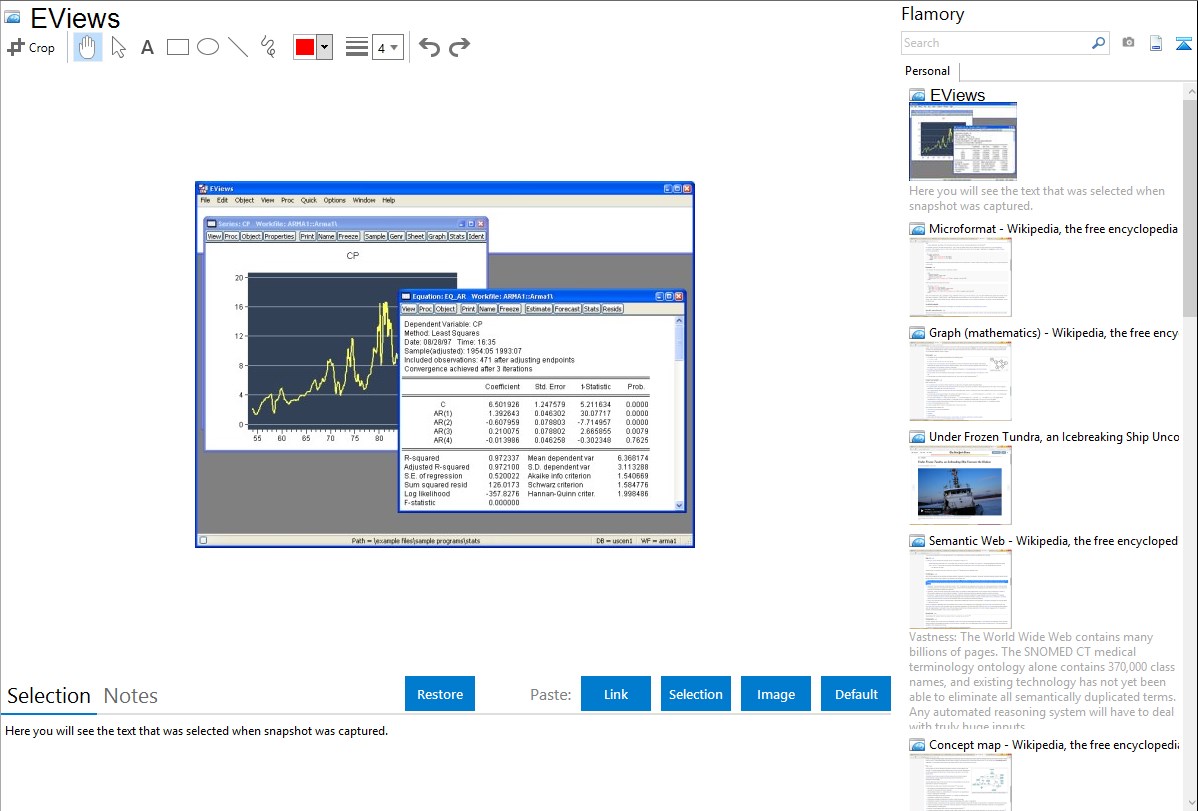
Task: Click the Microformat page thumbnail
Action: point(960,277)
